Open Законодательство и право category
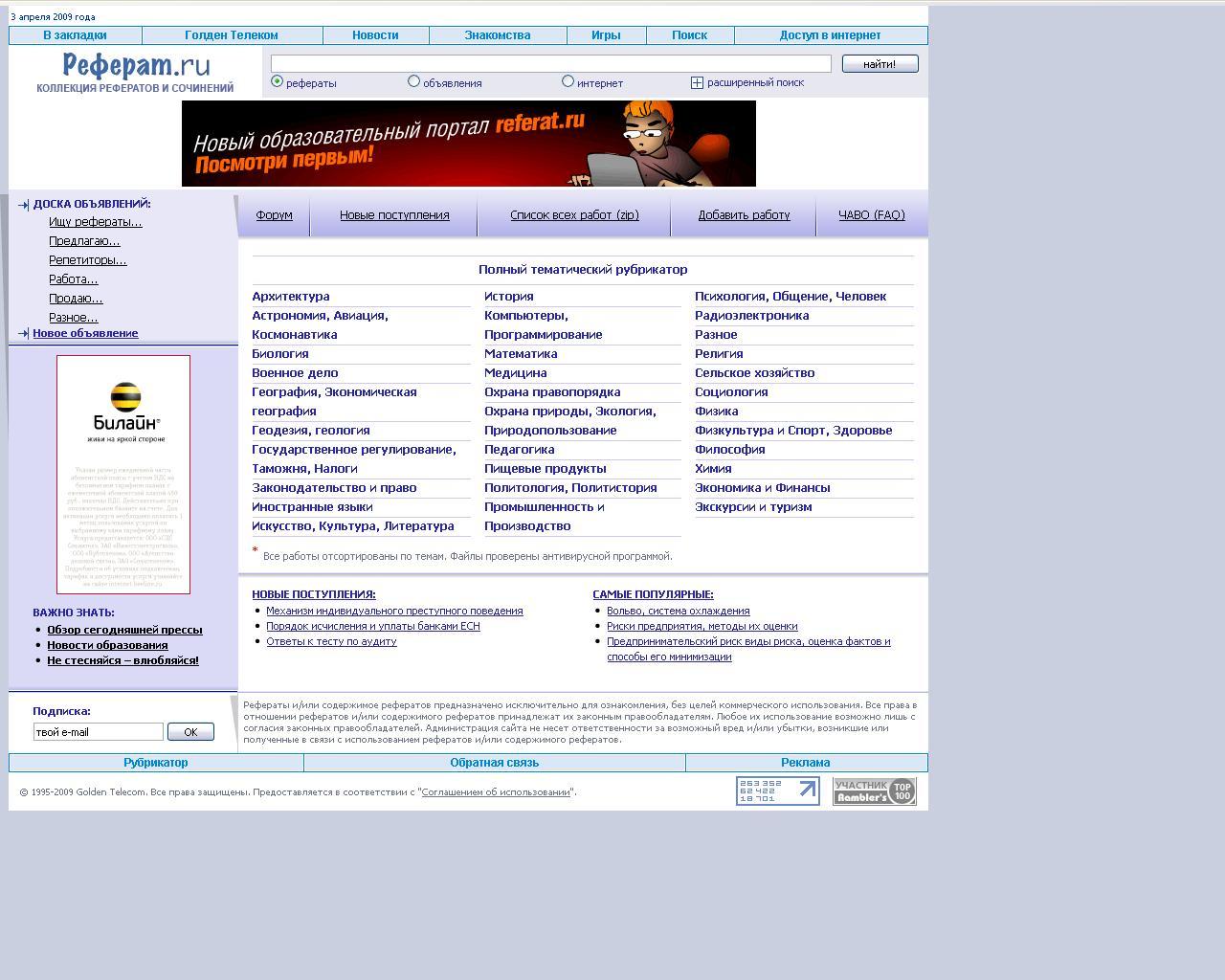1225x980 pixels. (x=334, y=488)
